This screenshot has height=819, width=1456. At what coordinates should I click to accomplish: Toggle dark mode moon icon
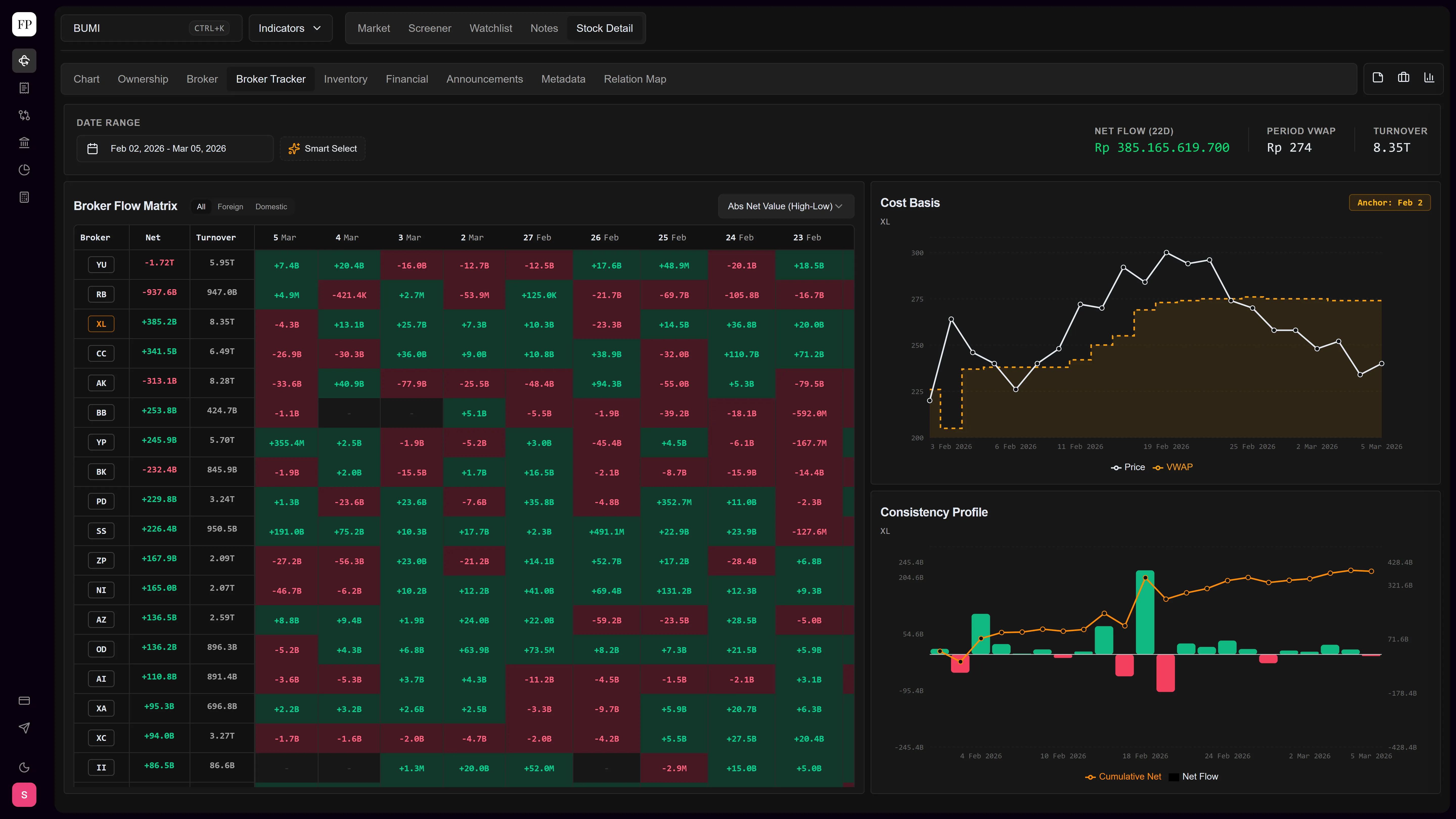pos(24,768)
